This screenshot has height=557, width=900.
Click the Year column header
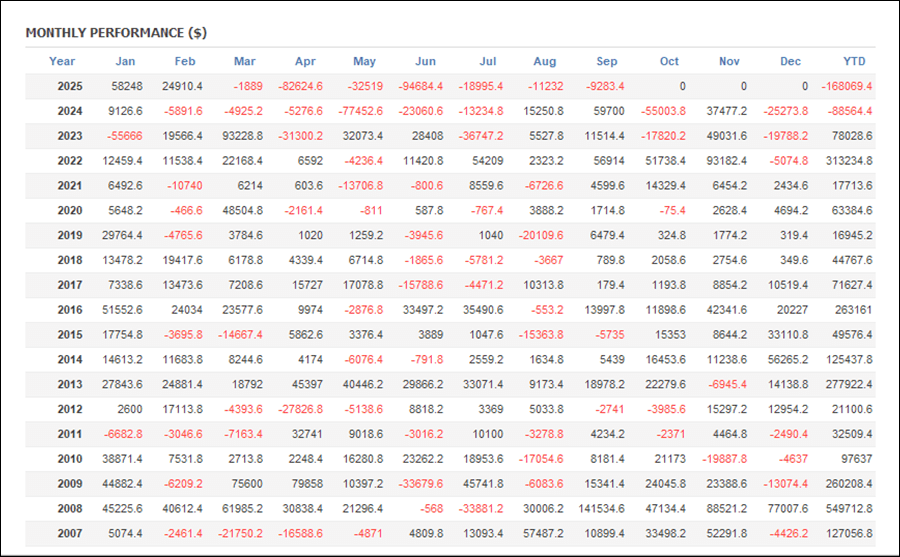point(62,62)
